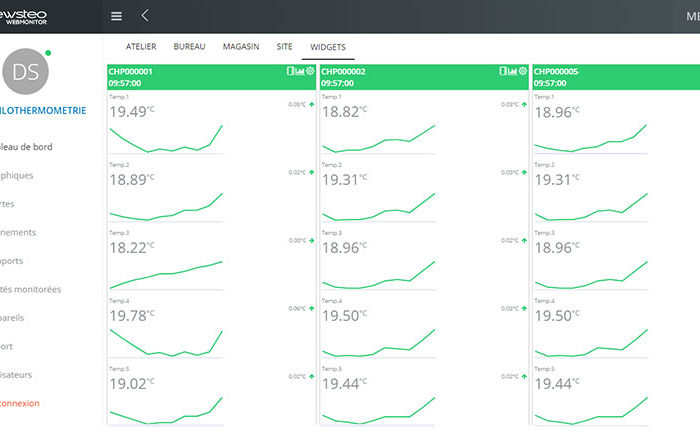Screen dimensions: 700x436
Task: Click trend arrow for CHP000001 Temp.5
Action: click(312, 377)
